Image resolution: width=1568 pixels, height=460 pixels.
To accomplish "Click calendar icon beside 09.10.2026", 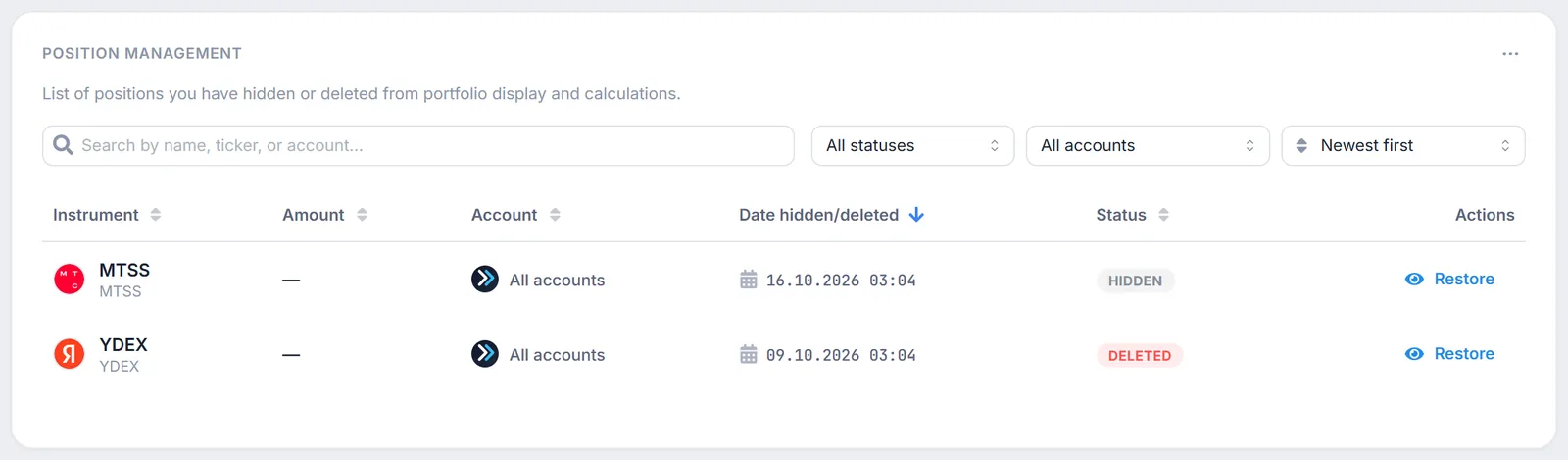I will point(749,354).
